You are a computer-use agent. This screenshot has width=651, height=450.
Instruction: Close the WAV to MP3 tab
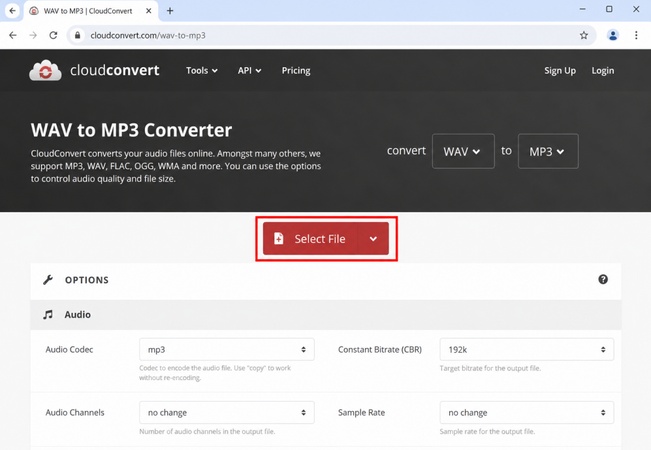point(148,11)
